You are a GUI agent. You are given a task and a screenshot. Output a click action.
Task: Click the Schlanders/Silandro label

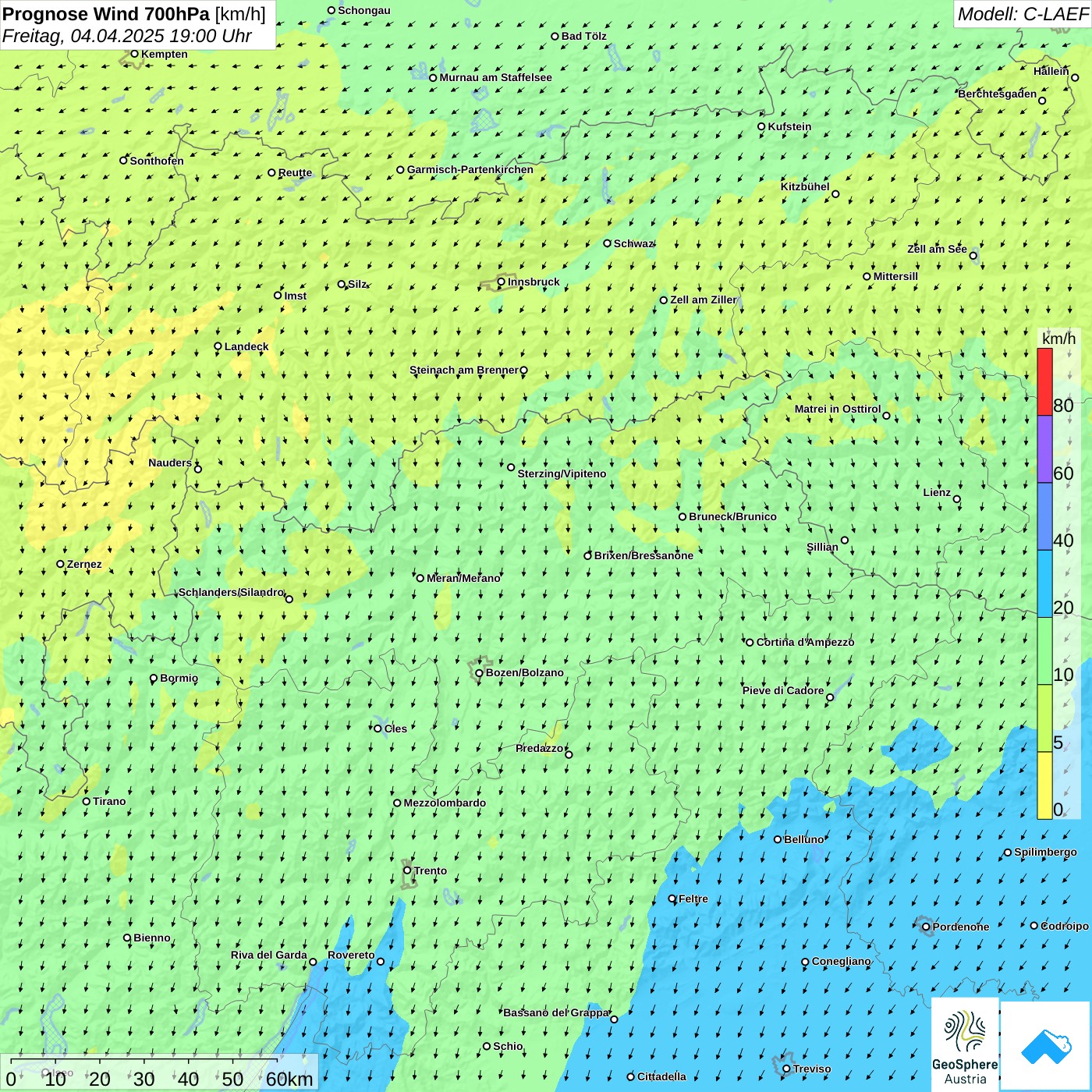(232, 592)
